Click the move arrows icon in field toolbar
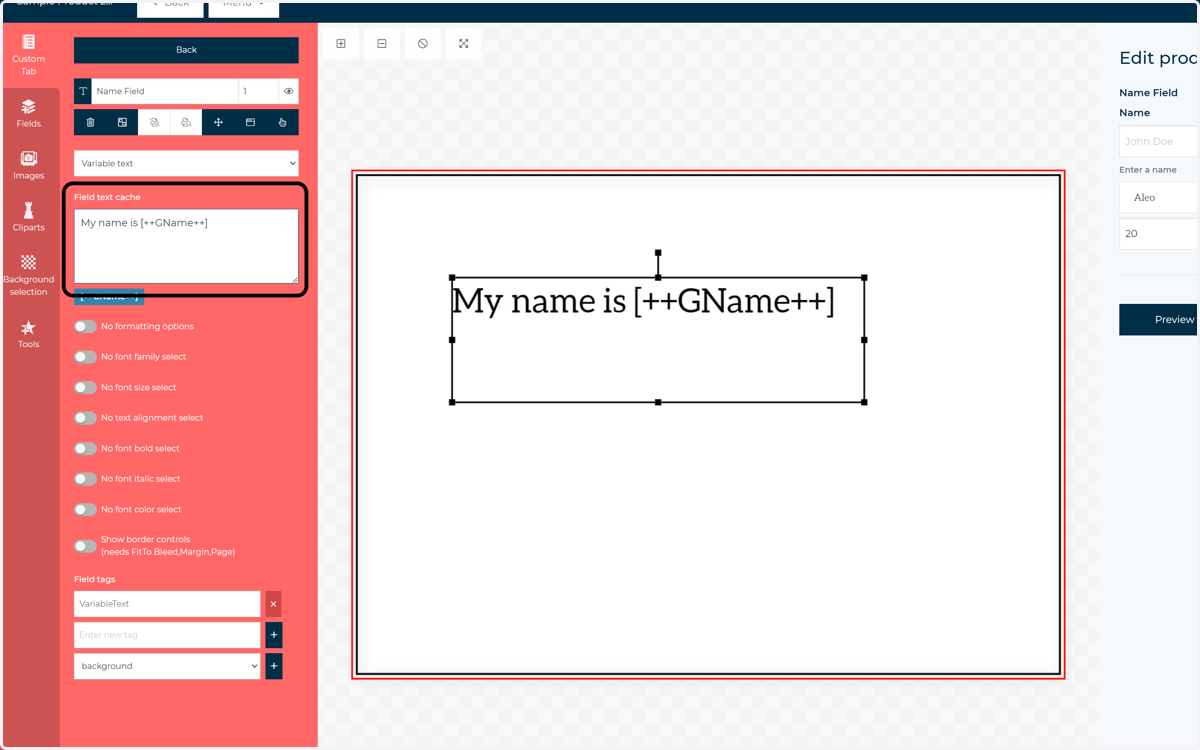This screenshot has width=1200, height=750. click(218, 122)
